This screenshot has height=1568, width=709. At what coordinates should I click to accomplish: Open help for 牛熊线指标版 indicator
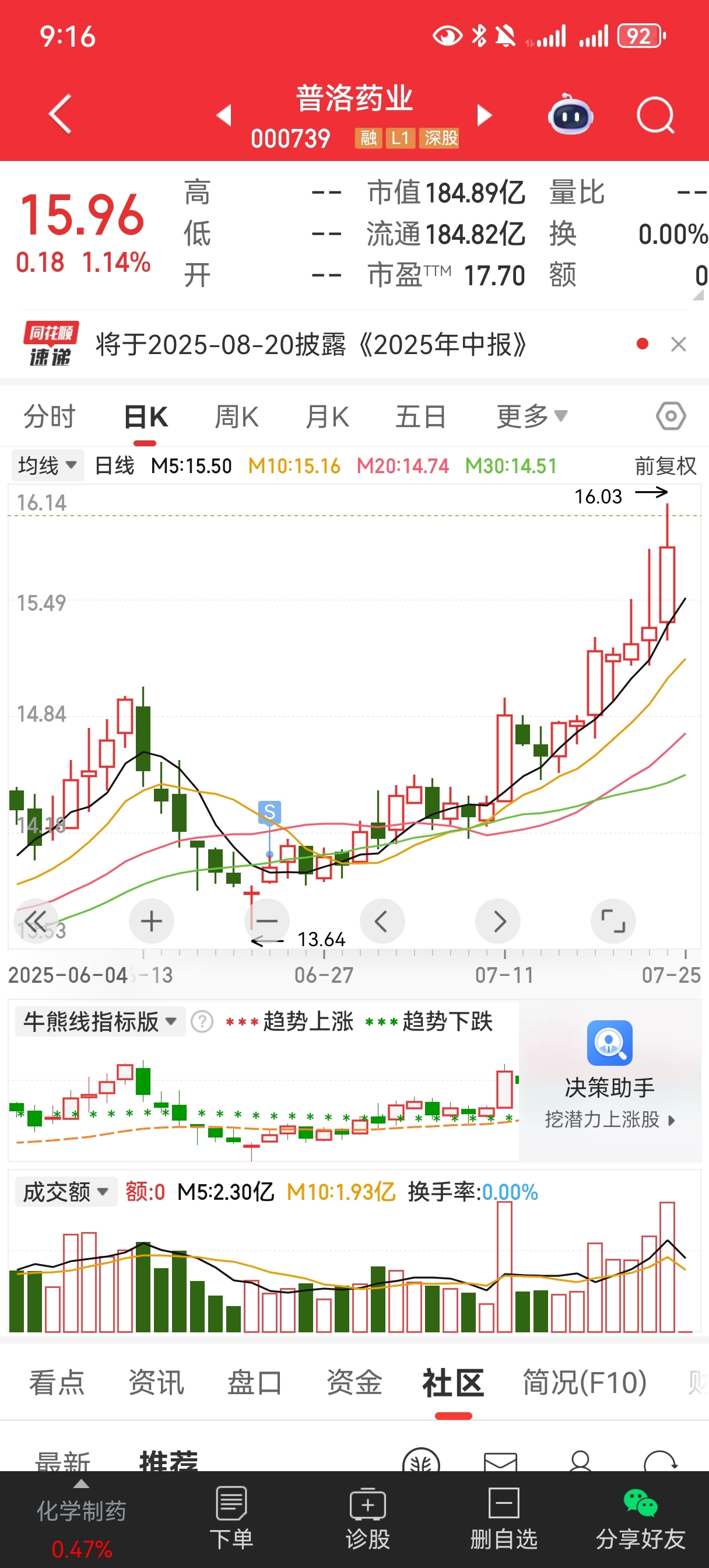202,1021
